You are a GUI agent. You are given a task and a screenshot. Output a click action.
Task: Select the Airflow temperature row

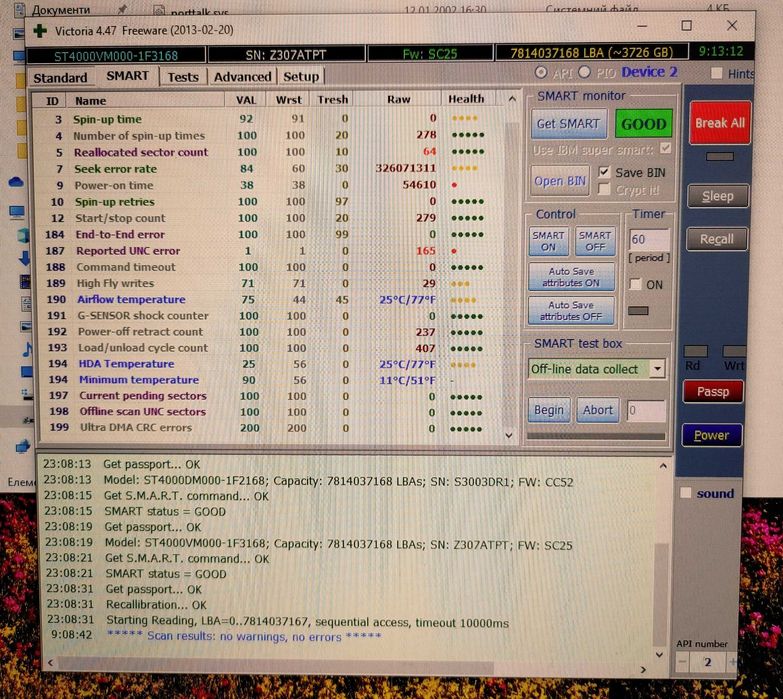[x=268, y=300]
